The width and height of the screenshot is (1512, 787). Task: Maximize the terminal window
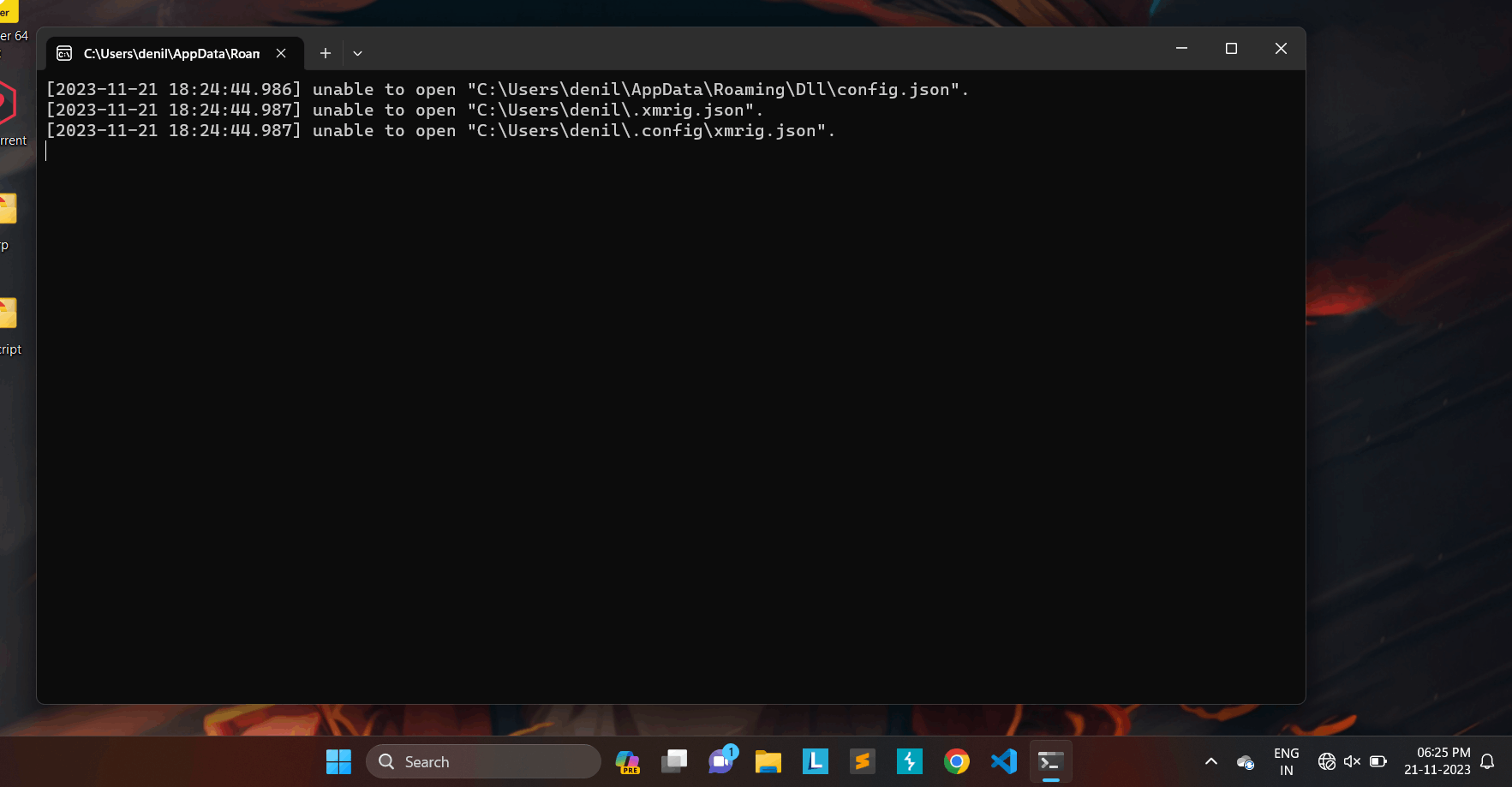tap(1231, 49)
